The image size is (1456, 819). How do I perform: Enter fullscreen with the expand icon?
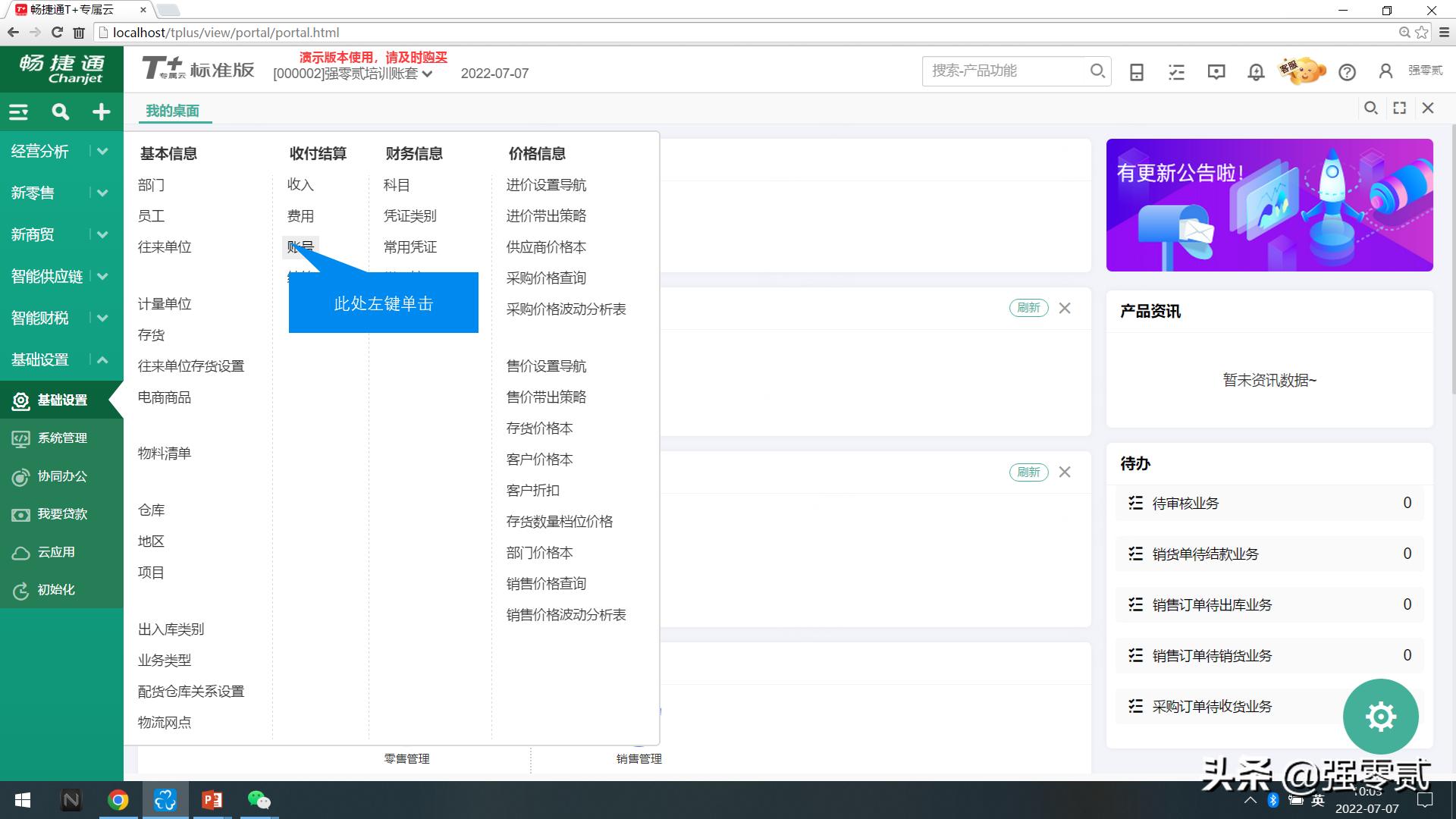pos(1398,108)
